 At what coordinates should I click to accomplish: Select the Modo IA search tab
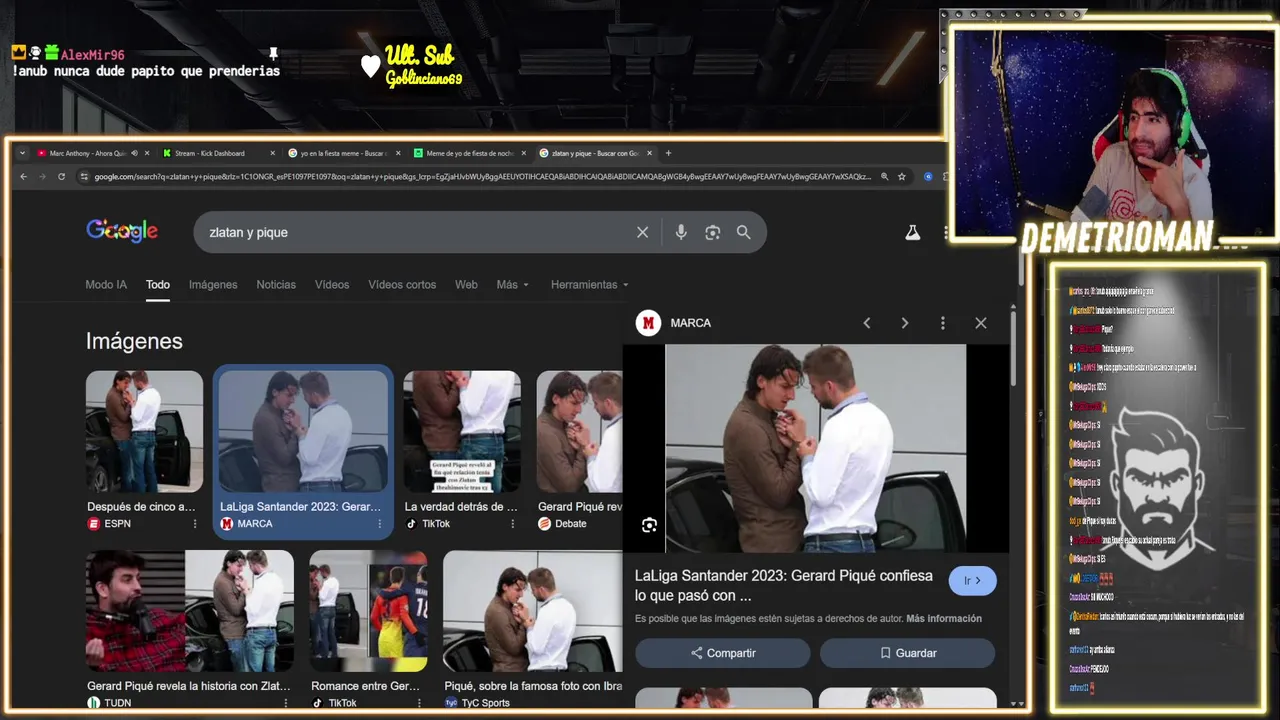tap(106, 285)
